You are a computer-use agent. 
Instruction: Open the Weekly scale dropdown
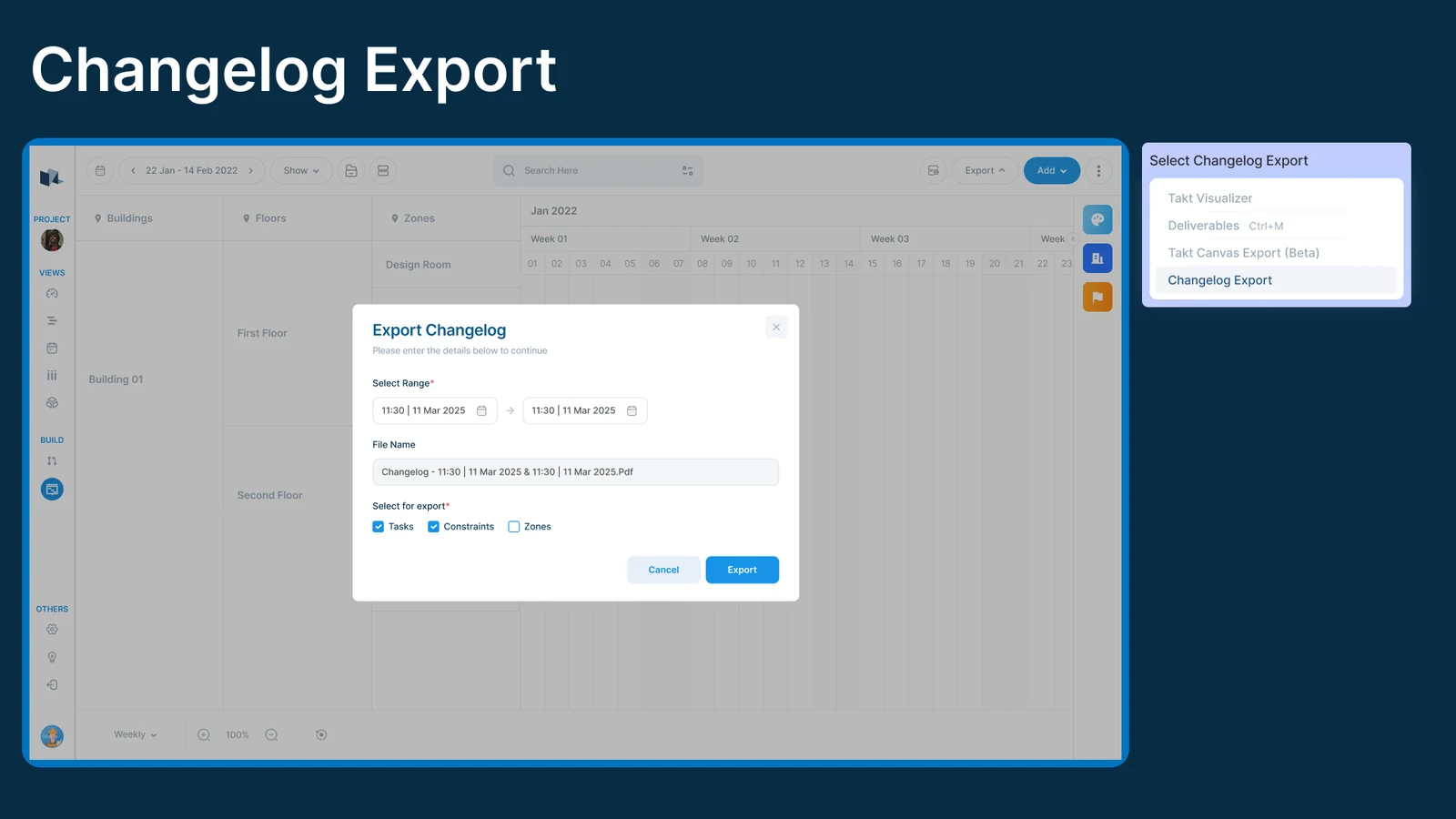(x=136, y=734)
